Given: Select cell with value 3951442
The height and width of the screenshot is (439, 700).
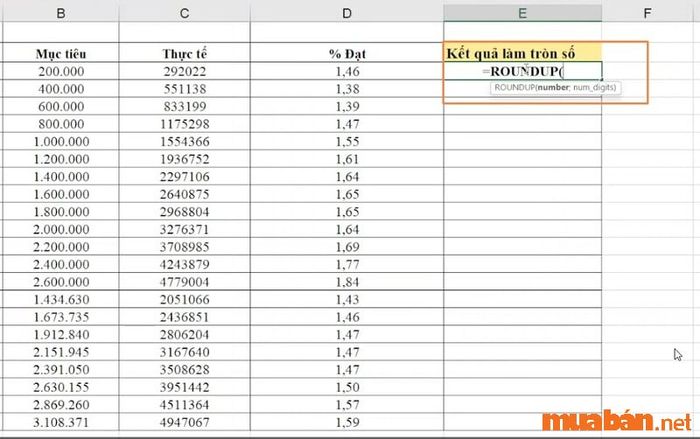Looking at the screenshot, I should click(x=184, y=387).
